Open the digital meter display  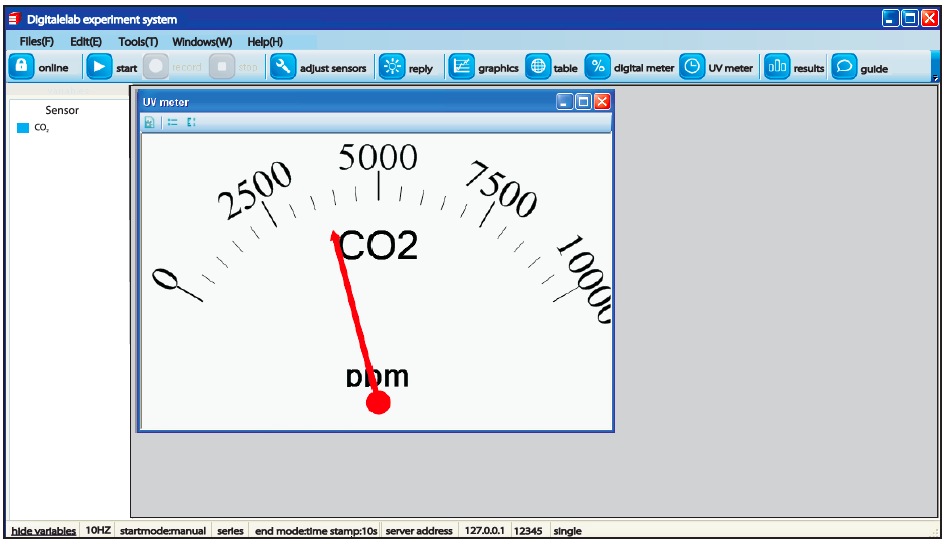coord(597,67)
